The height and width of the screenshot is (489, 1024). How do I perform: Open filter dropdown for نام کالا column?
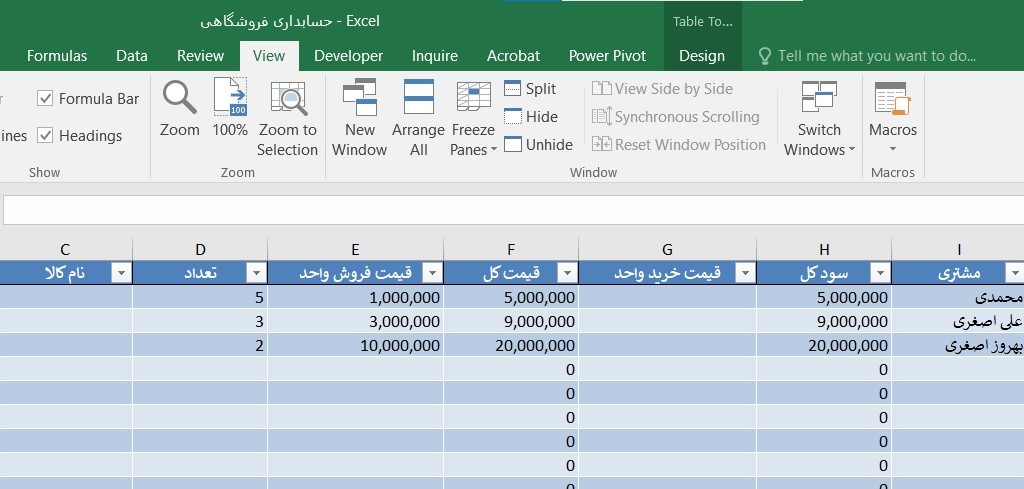pyautogui.click(x=121, y=274)
